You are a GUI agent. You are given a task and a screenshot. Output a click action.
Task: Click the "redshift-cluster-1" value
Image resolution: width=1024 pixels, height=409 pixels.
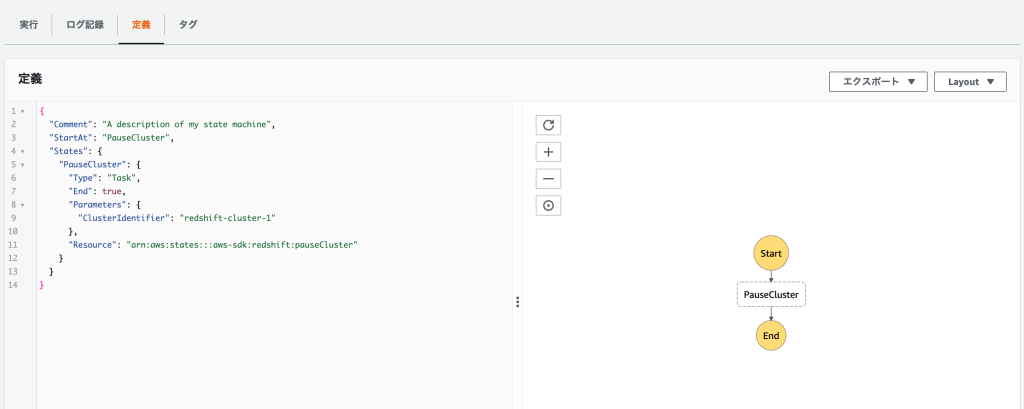pos(228,218)
